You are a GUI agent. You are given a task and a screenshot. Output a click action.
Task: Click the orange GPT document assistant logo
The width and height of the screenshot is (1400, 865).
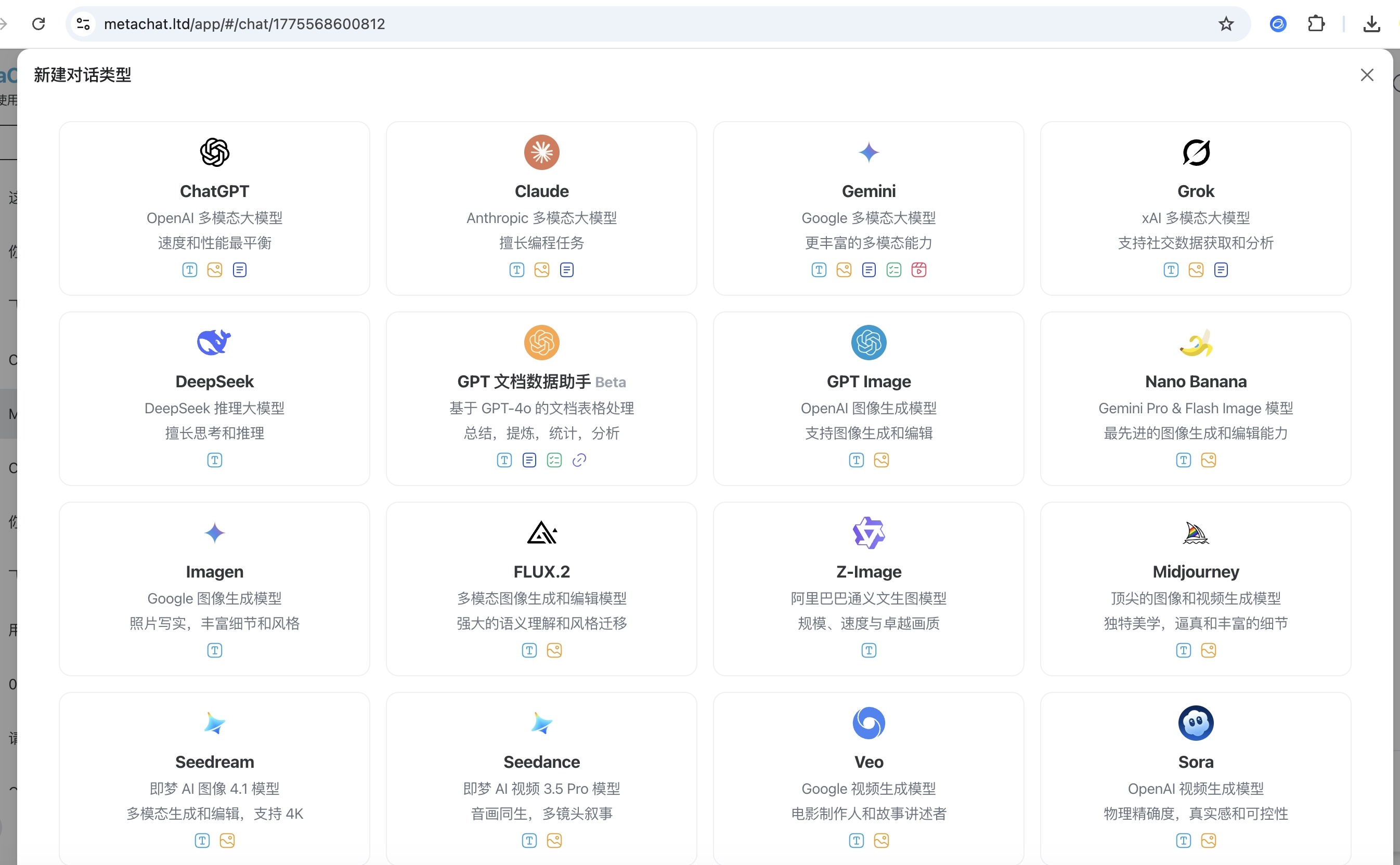click(541, 343)
